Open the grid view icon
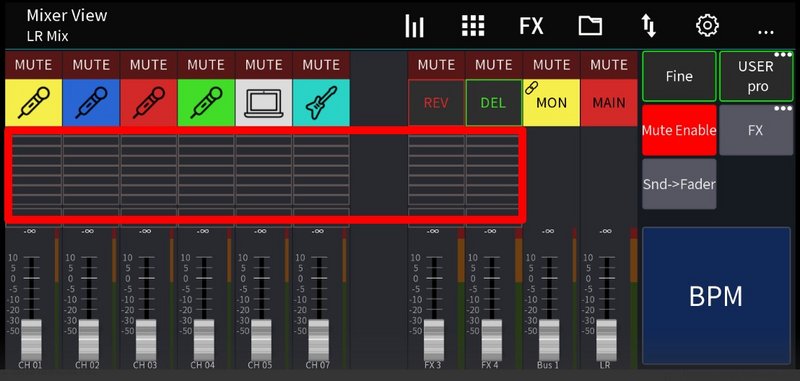The height and width of the screenshot is (381, 800). click(x=473, y=26)
